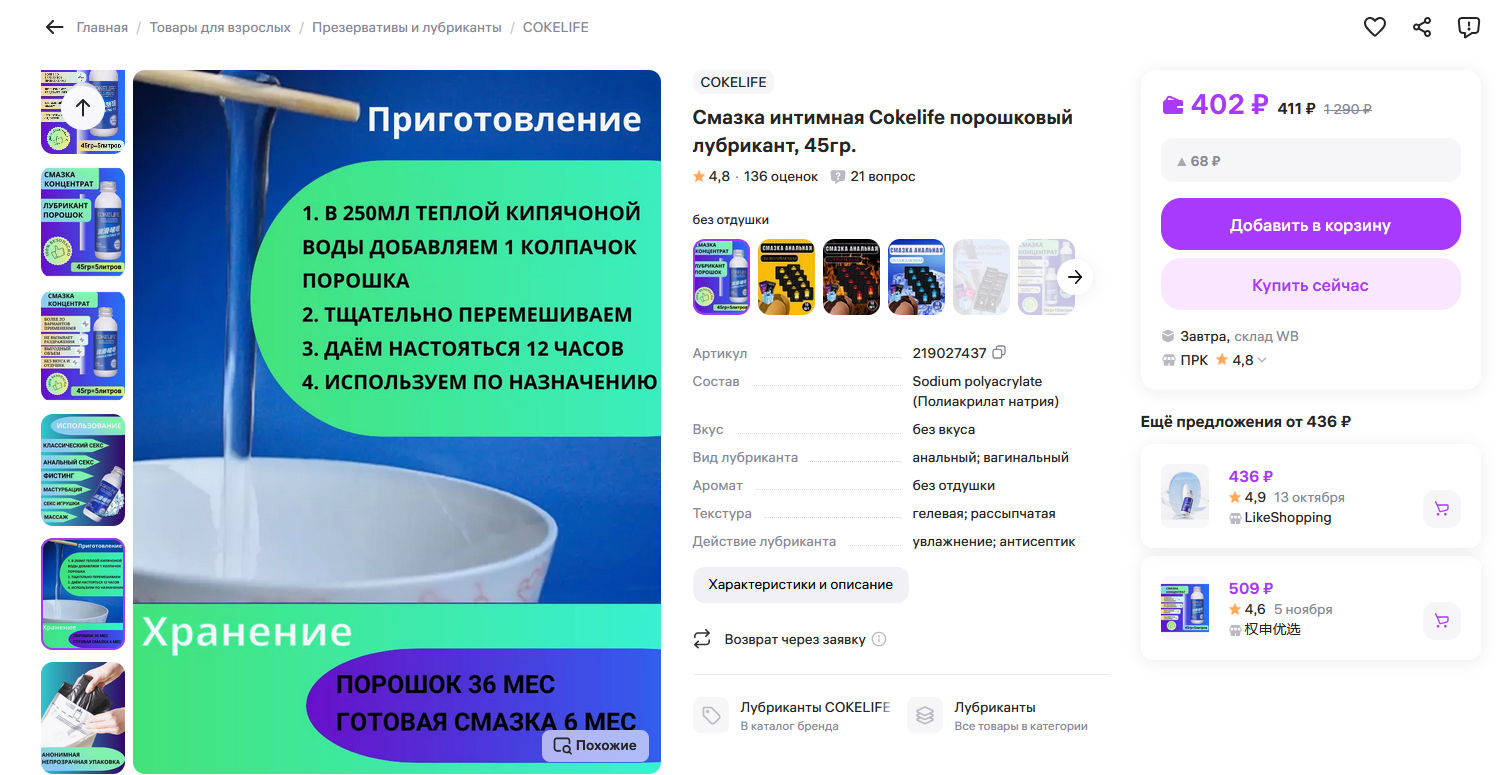This screenshot has height=775, width=1507.
Task: Open Товары для взрослых breadcrumb
Action: pyautogui.click(x=220, y=27)
